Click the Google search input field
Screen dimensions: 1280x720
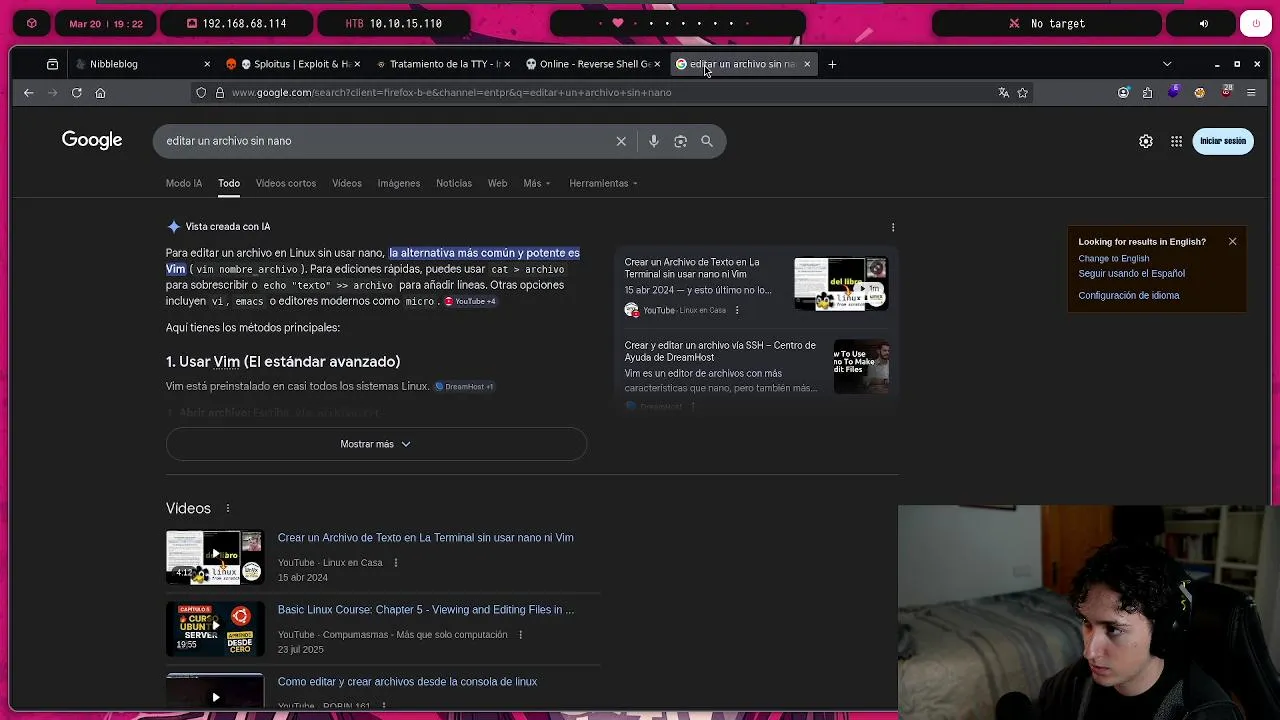[x=385, y=141]
